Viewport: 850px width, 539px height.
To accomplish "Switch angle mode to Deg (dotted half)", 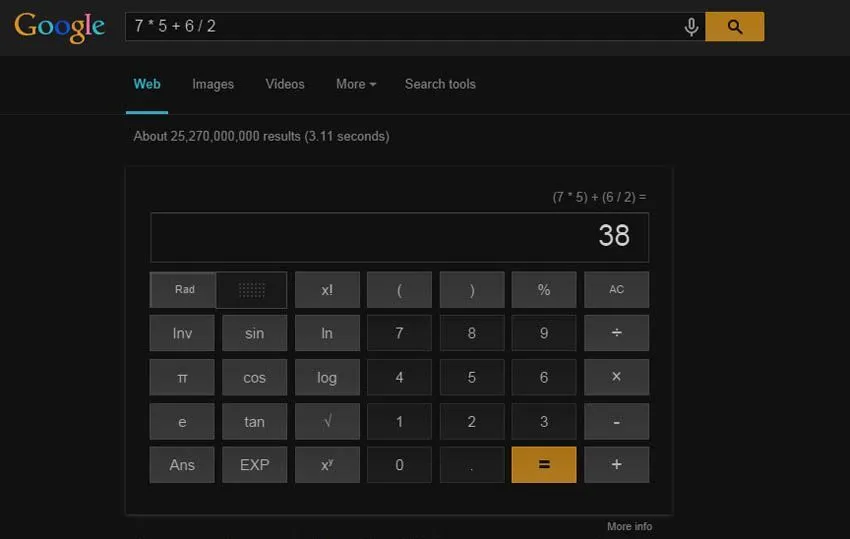I will (252, 290).
